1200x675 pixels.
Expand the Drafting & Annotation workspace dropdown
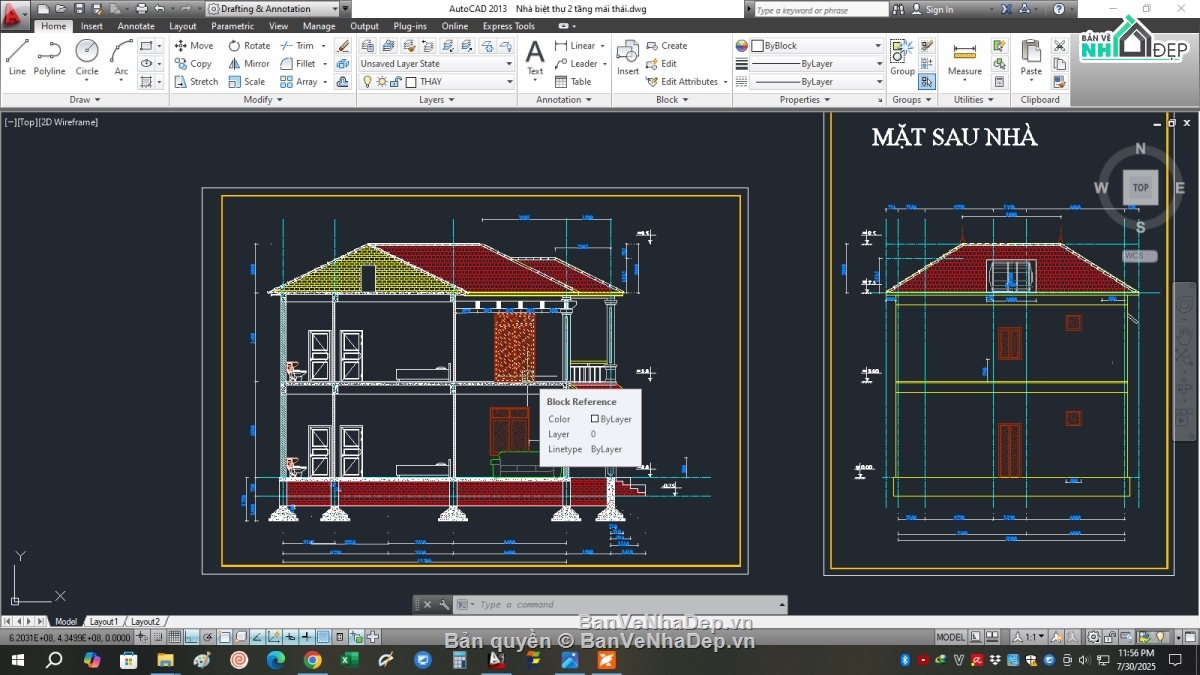tap(345, 9)
